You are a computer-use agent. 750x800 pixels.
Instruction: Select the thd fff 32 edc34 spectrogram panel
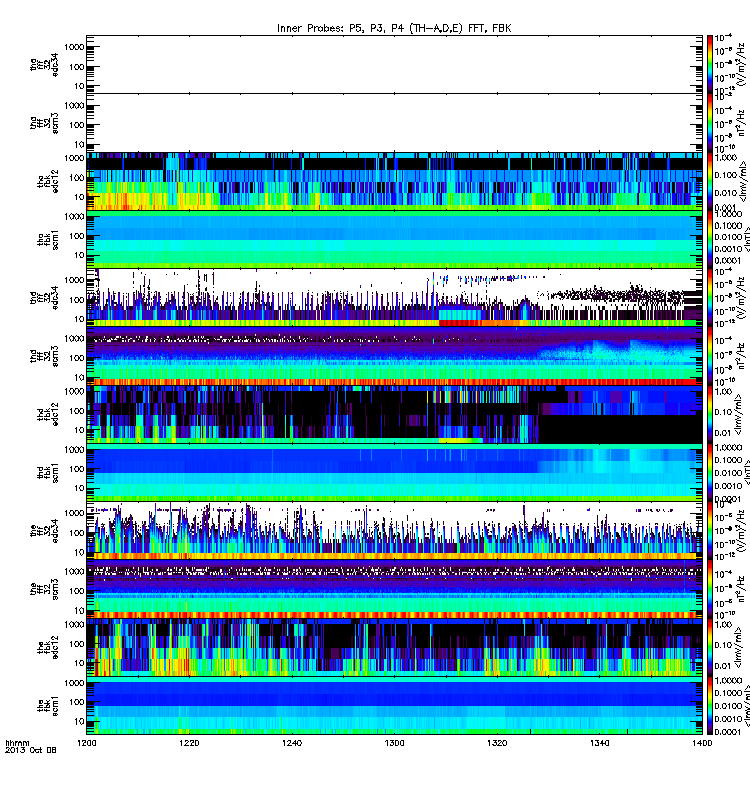pyautogui.click(x=394, y=297)
